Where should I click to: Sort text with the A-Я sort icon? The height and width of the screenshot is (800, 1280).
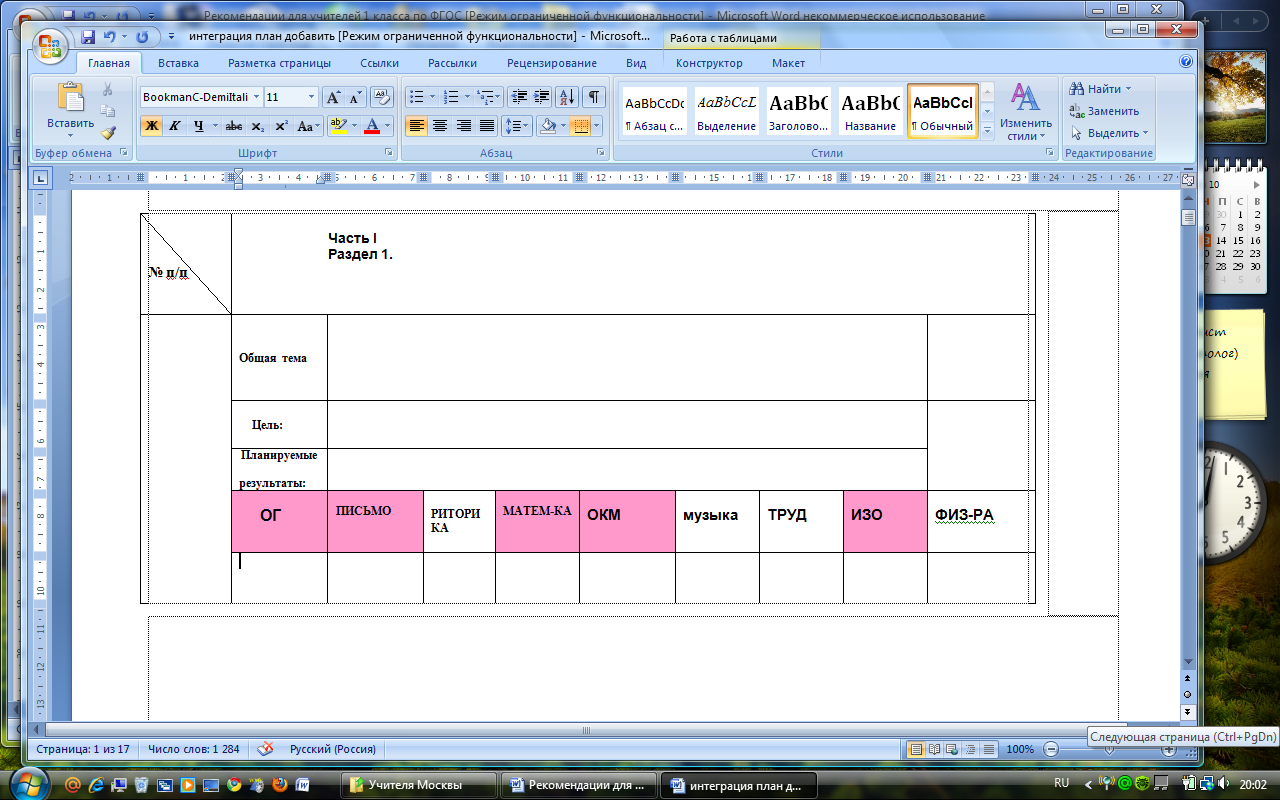pyautogui.click(x=567, y=97)
